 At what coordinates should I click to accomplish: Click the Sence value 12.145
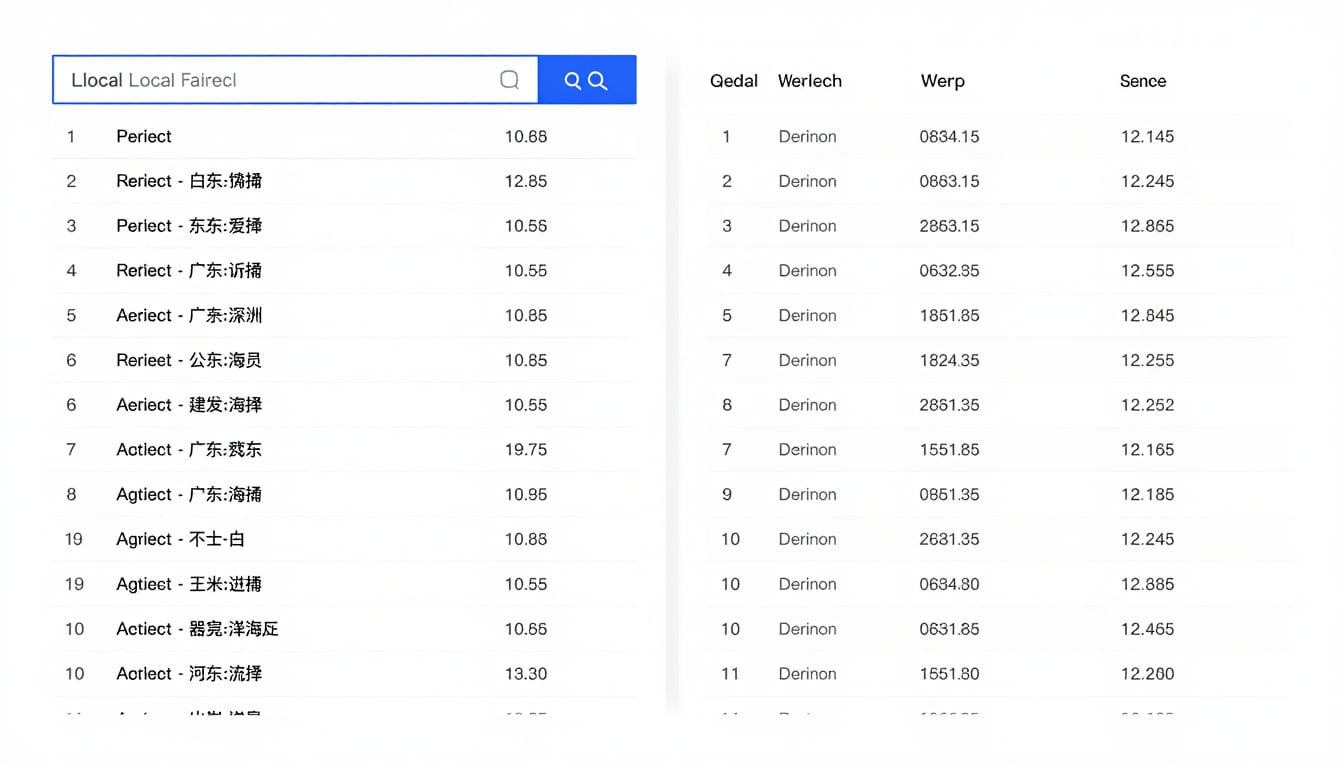(1147, 136)
